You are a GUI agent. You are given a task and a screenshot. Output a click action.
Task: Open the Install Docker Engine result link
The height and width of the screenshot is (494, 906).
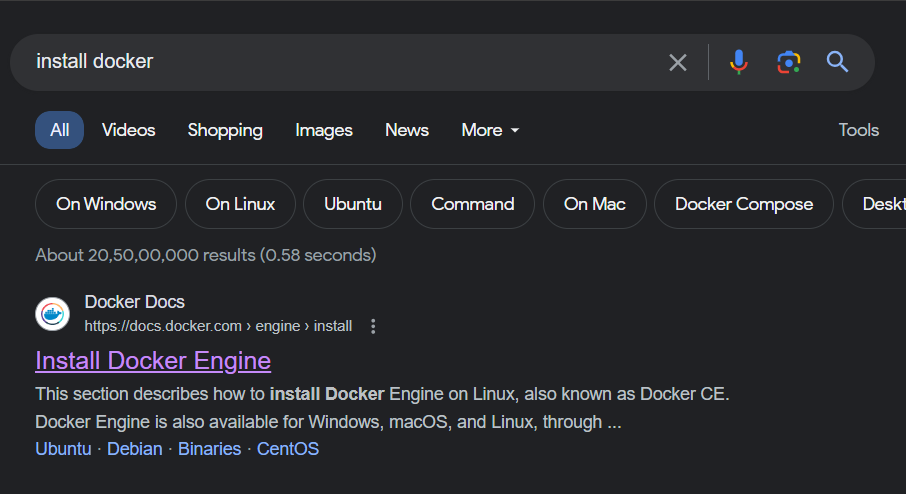pyautogui.click(x=153, y=361)
